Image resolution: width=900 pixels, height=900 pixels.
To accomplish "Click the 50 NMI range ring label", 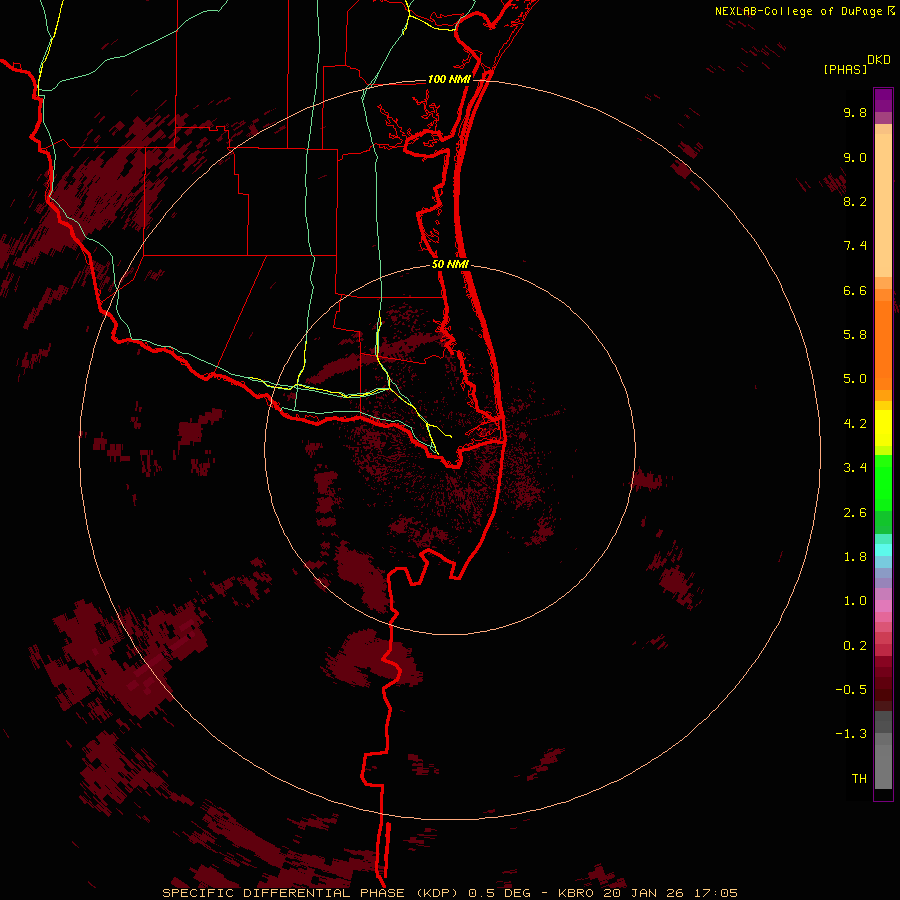I will pos(451,265).
